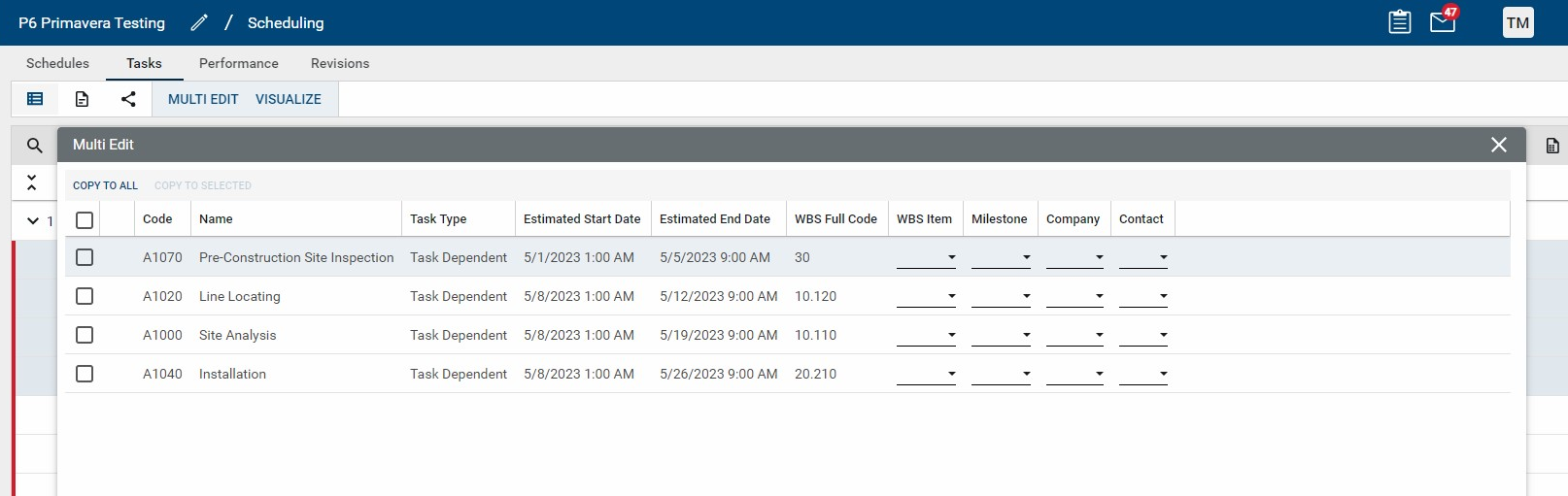This screenshot has width=1568, height=496.
Task: Click the collapse rows arrows icon
Action: (32, 182)
